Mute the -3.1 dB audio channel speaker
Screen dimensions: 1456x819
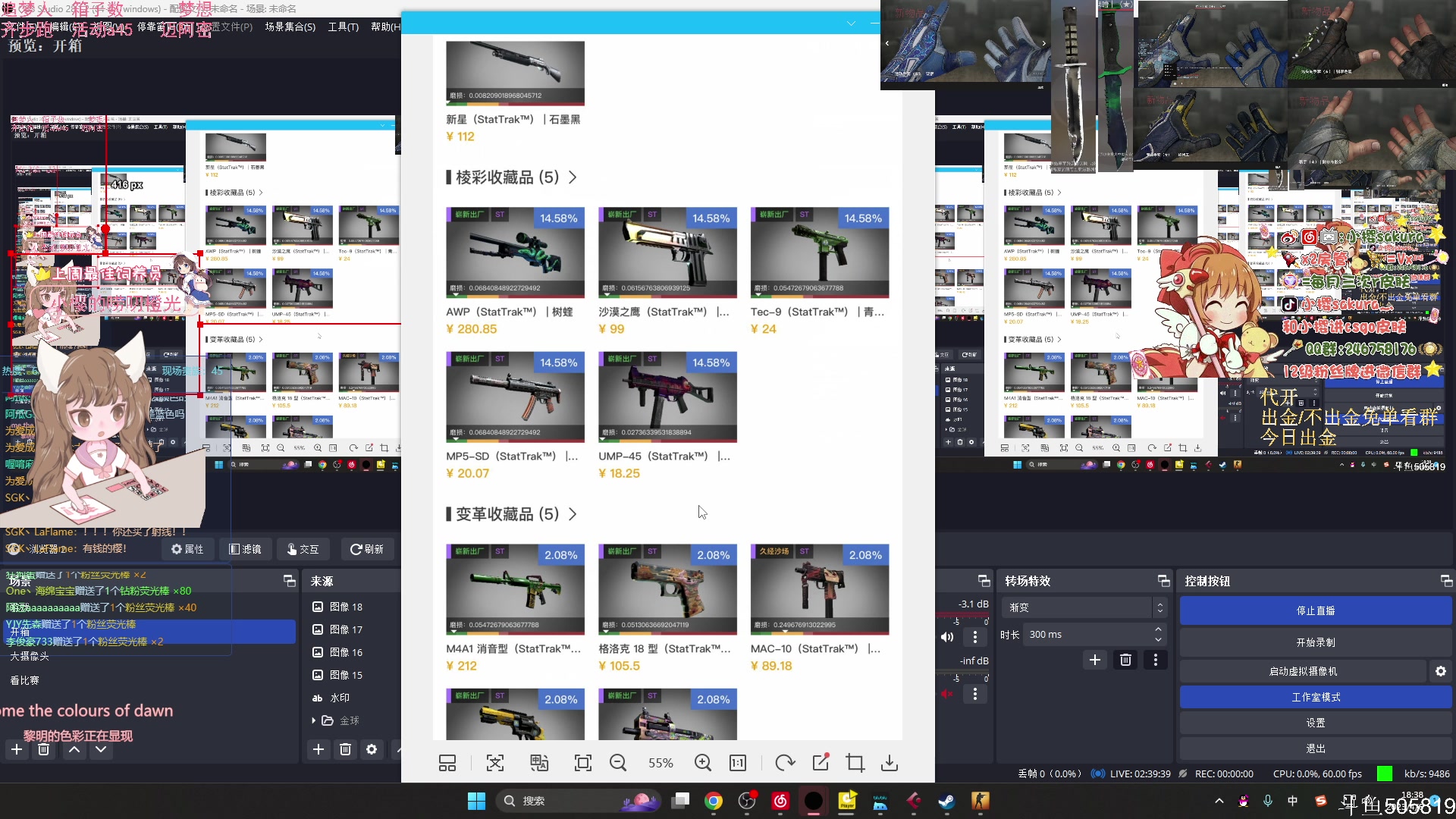pos(947,637)
